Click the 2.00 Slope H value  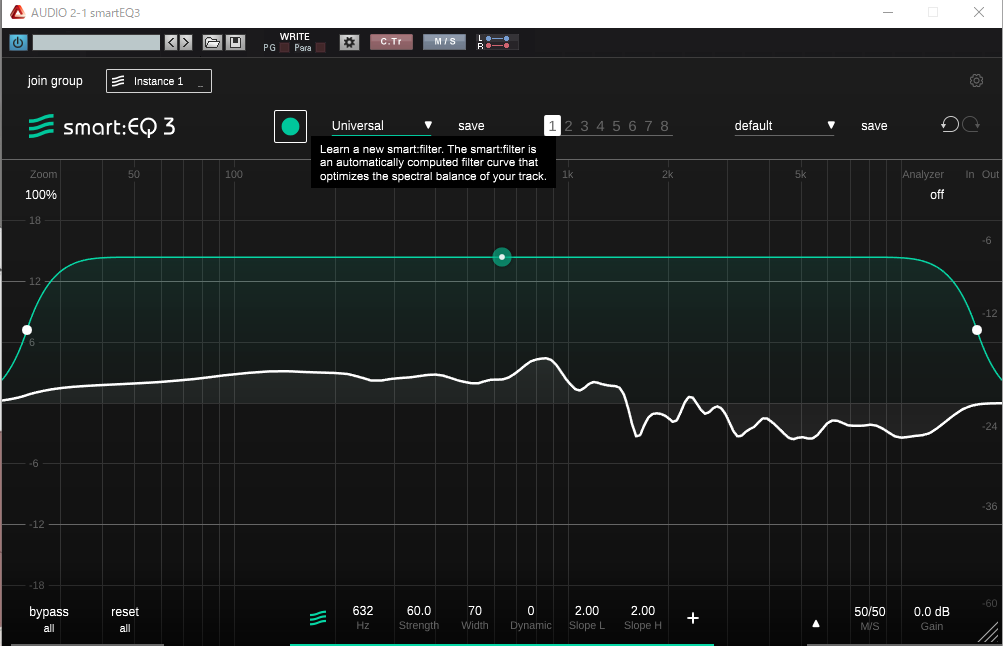[x=643, y=611]
